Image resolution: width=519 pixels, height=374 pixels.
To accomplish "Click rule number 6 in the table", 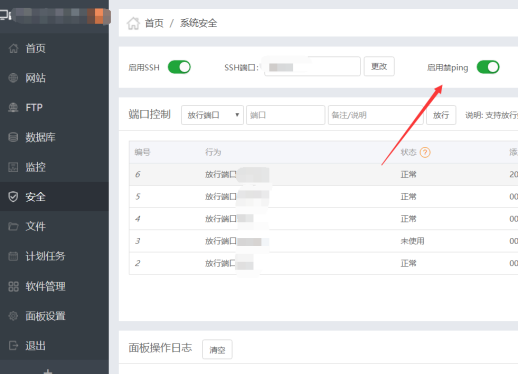I will coord(138,174).
